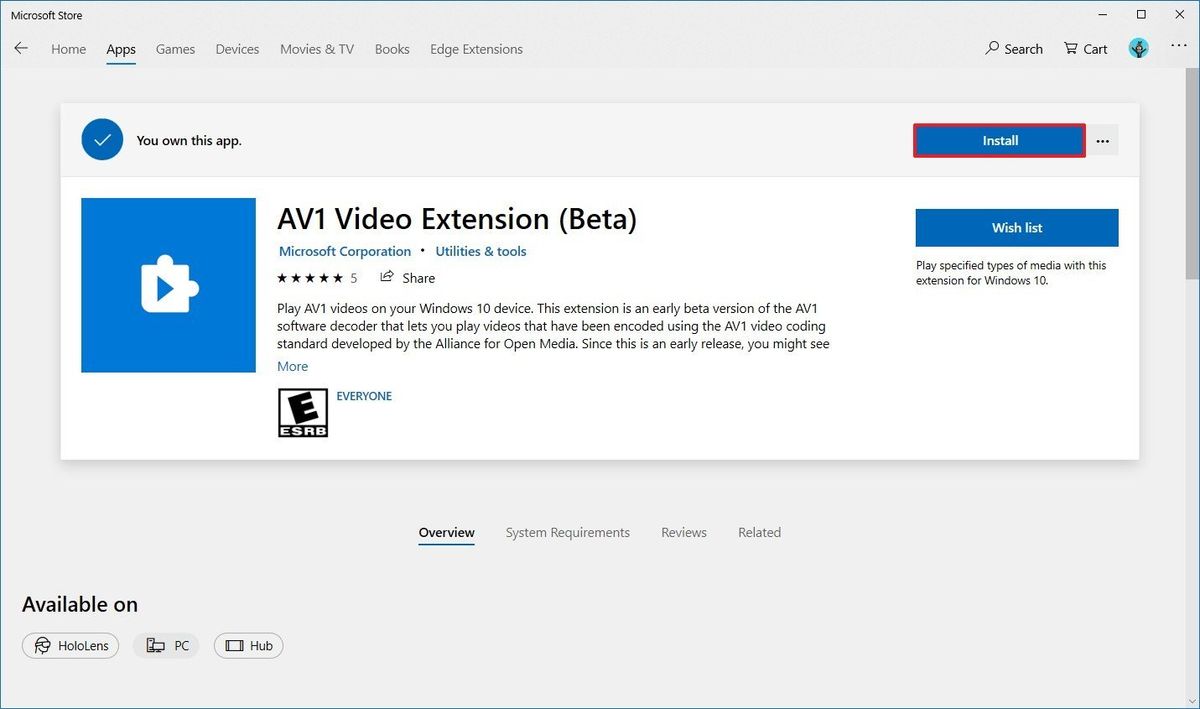Click the HoloLens availability chip

(x=70, y=645)
